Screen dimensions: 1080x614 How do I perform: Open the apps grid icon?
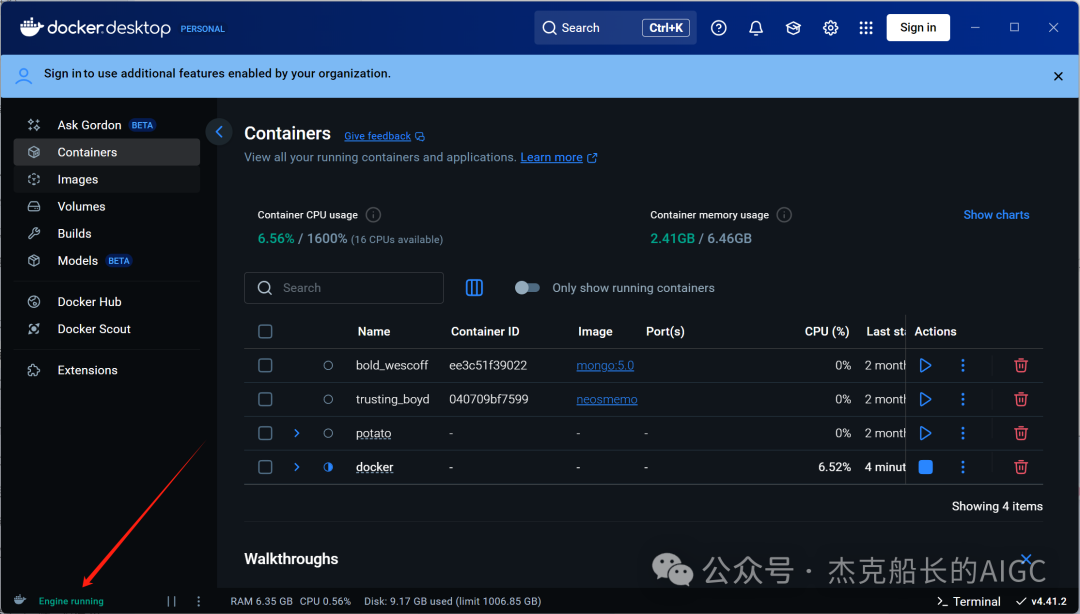pos(866,28)
